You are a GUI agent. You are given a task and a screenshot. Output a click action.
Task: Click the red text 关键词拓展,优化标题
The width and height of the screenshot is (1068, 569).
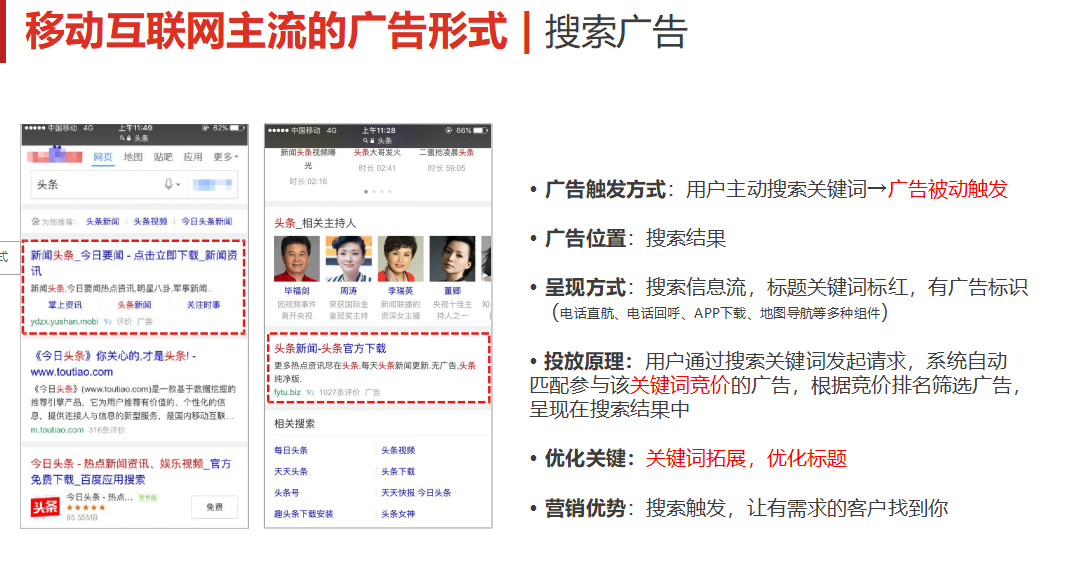pos(746,459)
